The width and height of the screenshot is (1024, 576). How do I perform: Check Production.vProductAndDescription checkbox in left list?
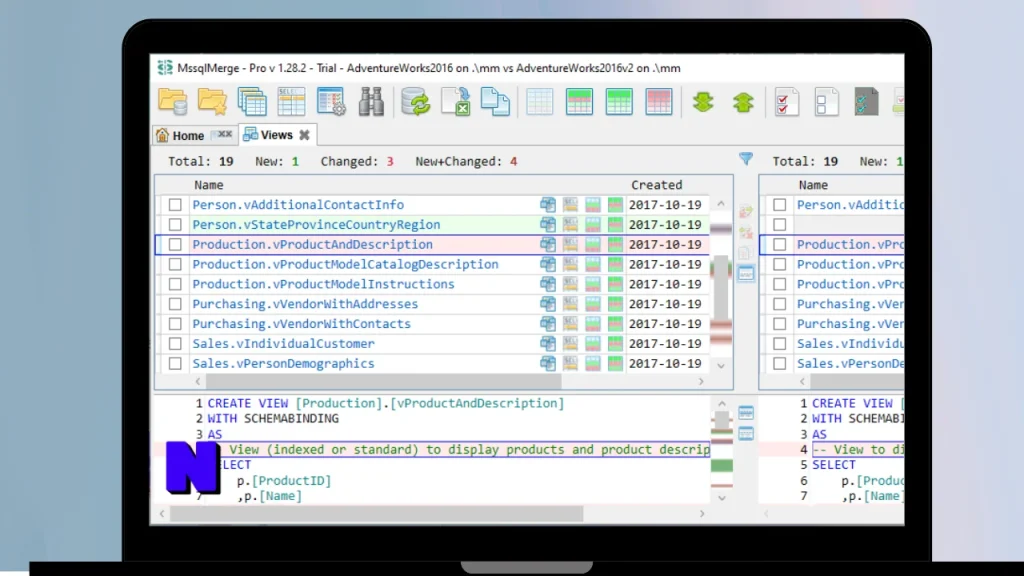pyautogui.click(x=175, y=244)
